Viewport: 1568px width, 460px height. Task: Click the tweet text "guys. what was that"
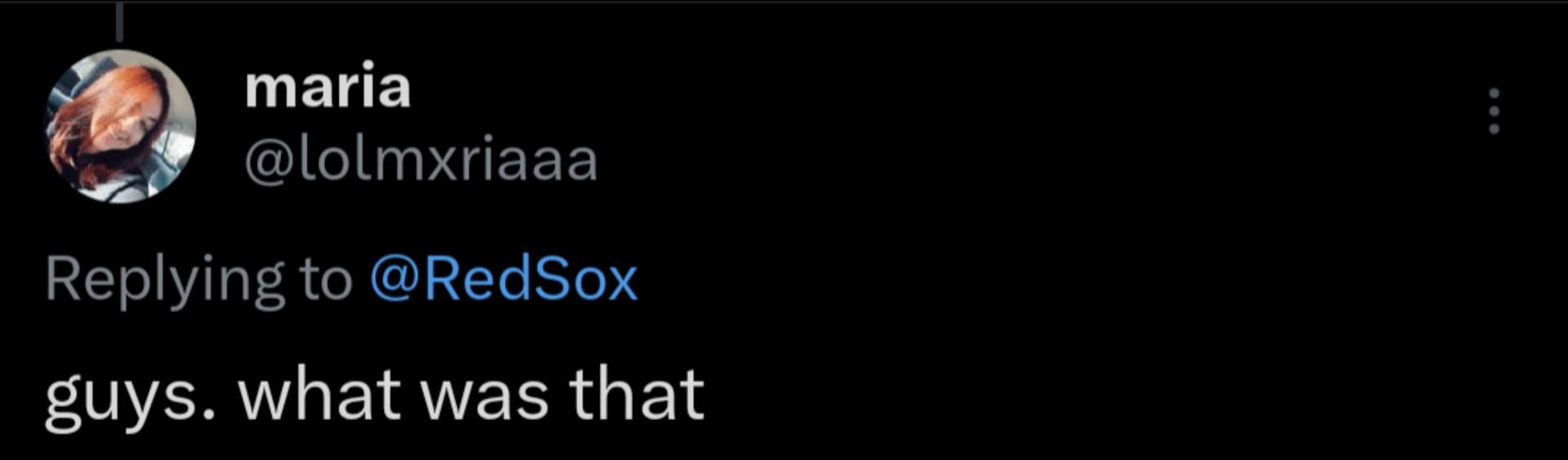[x=374, y=395]
